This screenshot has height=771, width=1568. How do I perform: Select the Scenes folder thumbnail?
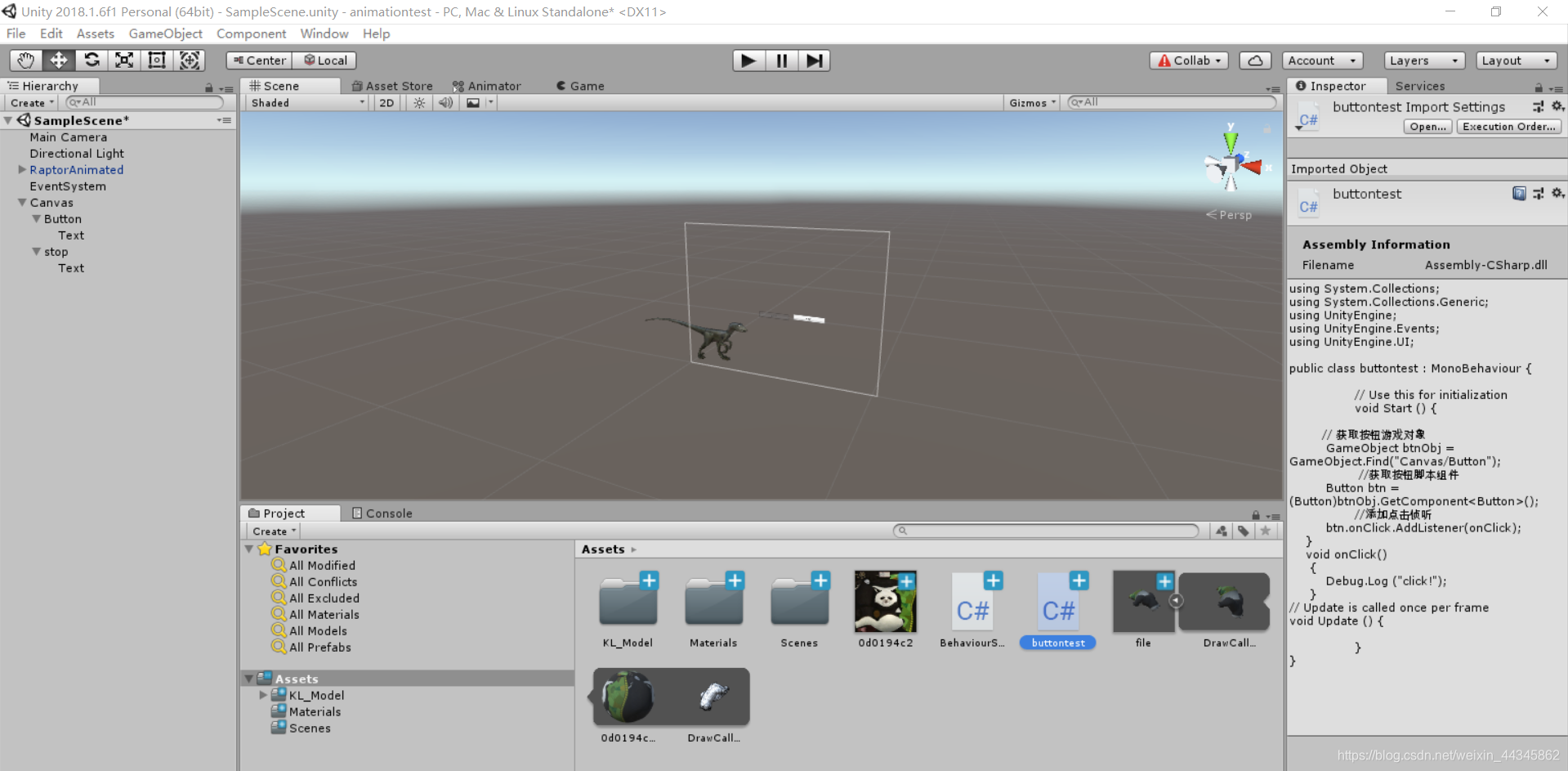pos(799,602)
